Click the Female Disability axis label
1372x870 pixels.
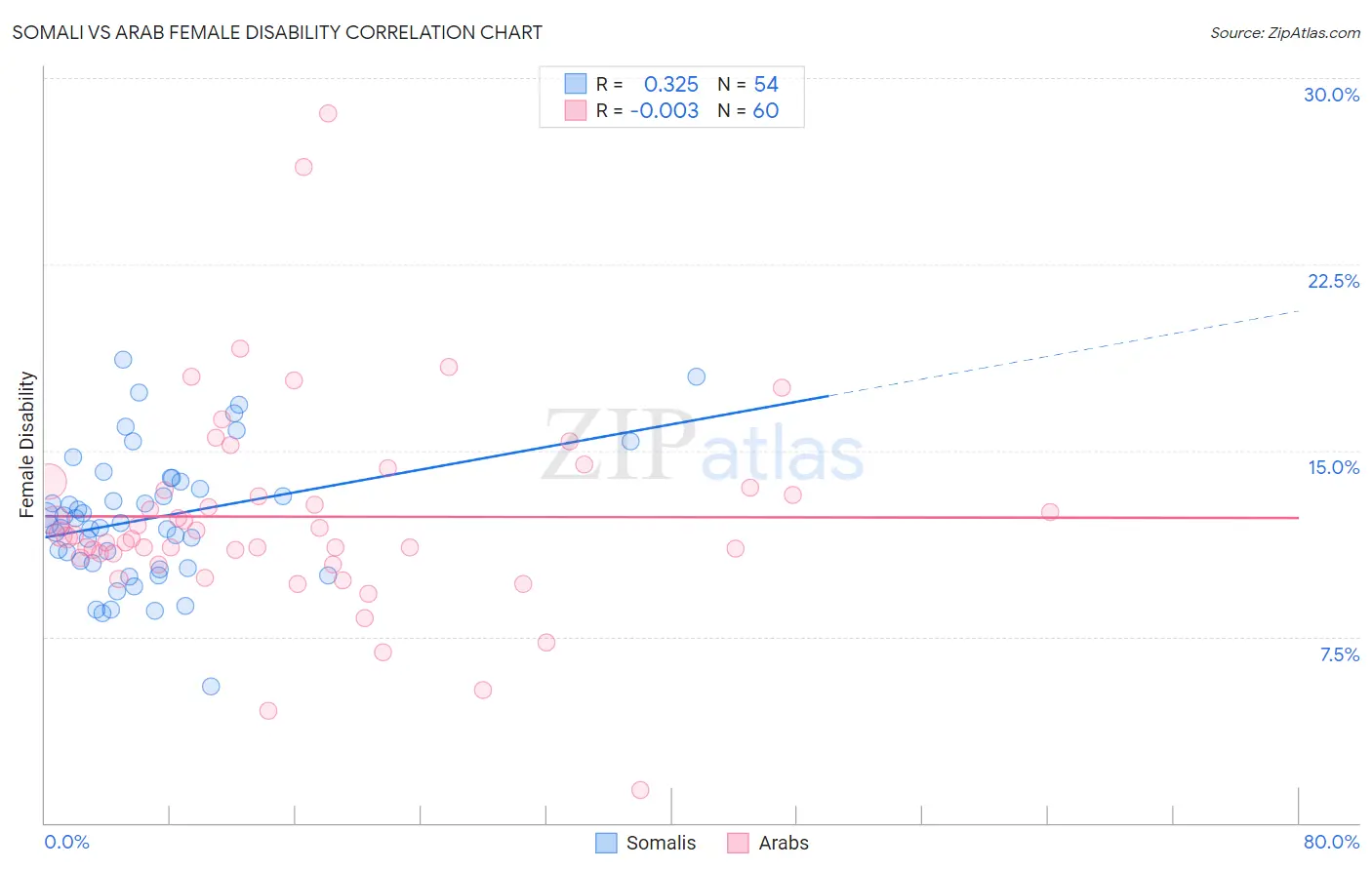pos(27,445)
